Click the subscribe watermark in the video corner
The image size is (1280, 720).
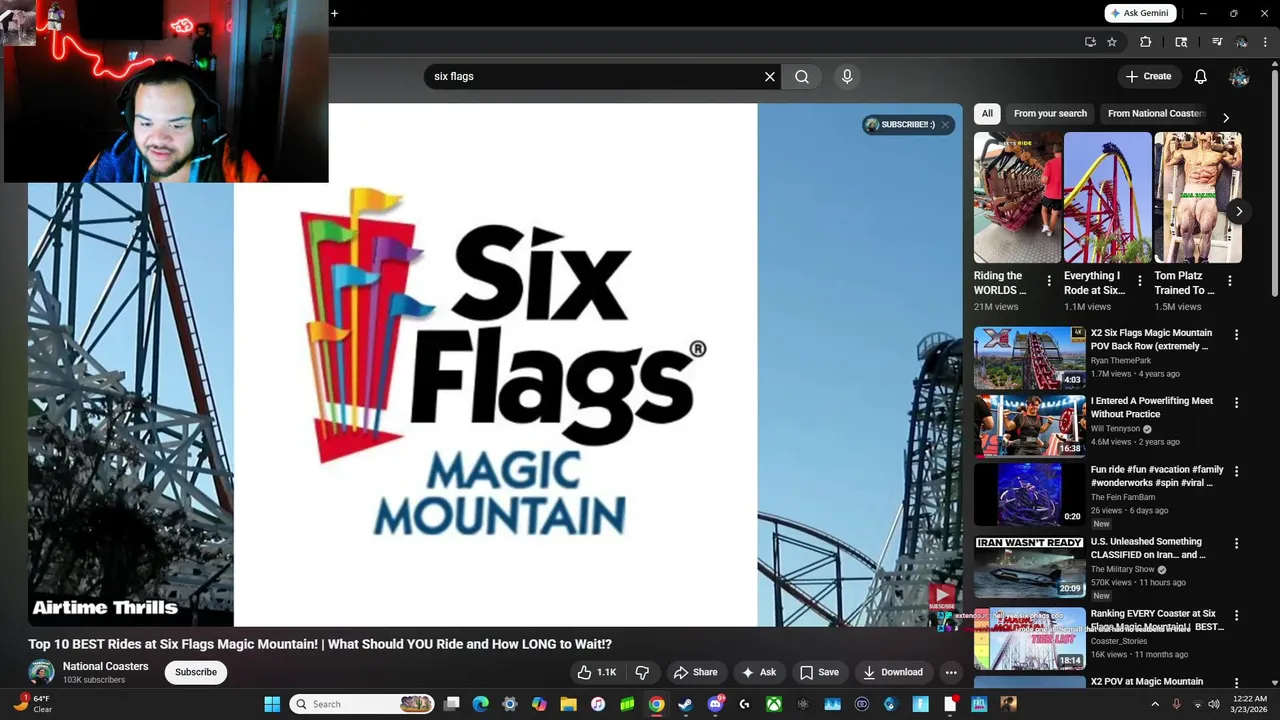[x=942, y=598]
